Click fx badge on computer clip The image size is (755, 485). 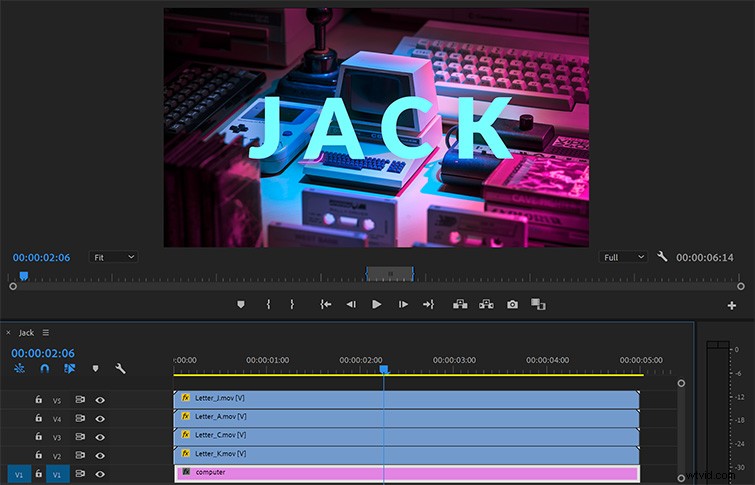coord(185,472)
